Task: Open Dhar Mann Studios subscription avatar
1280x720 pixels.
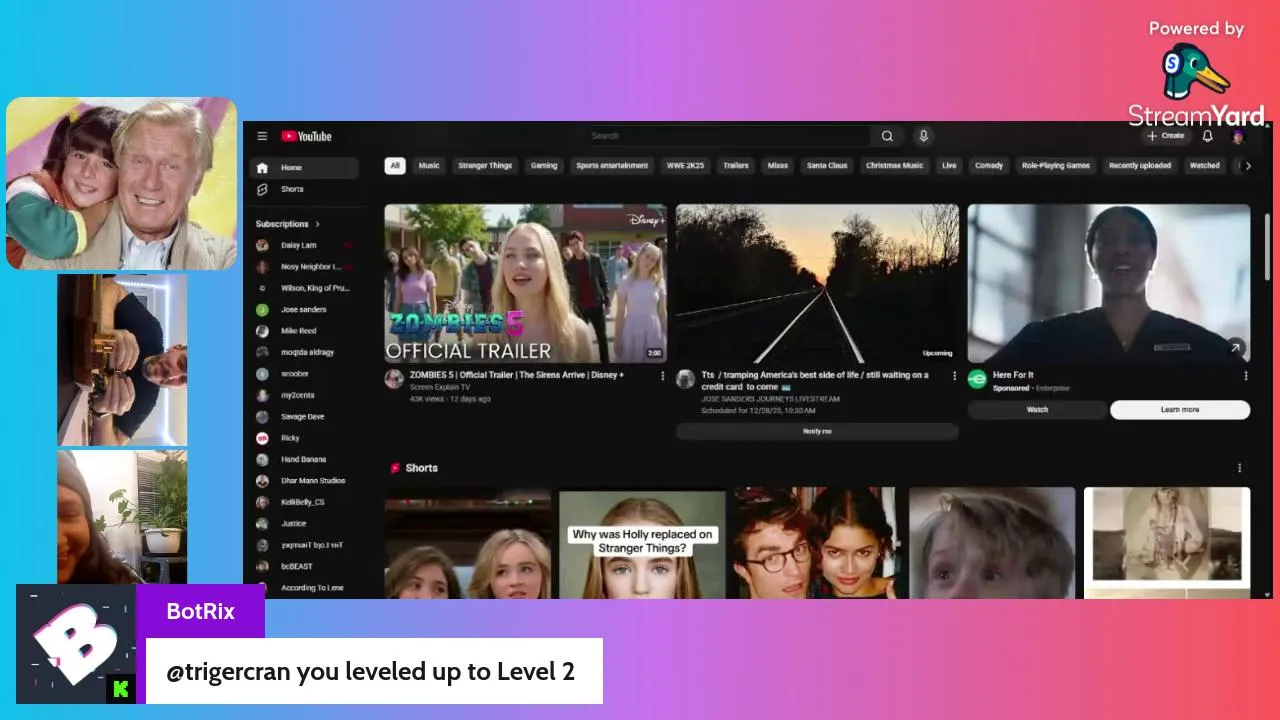Action: tap(262, 481)
